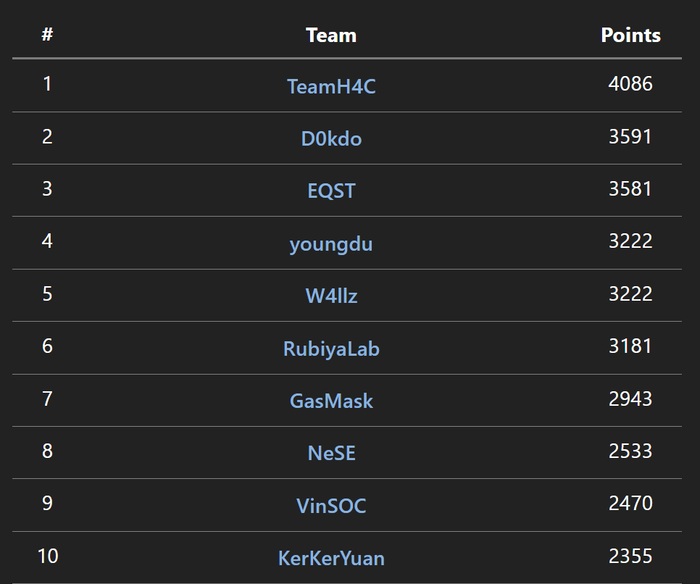Click the # rank column header
The image size is (700, 584).
(x=47, y=34)
